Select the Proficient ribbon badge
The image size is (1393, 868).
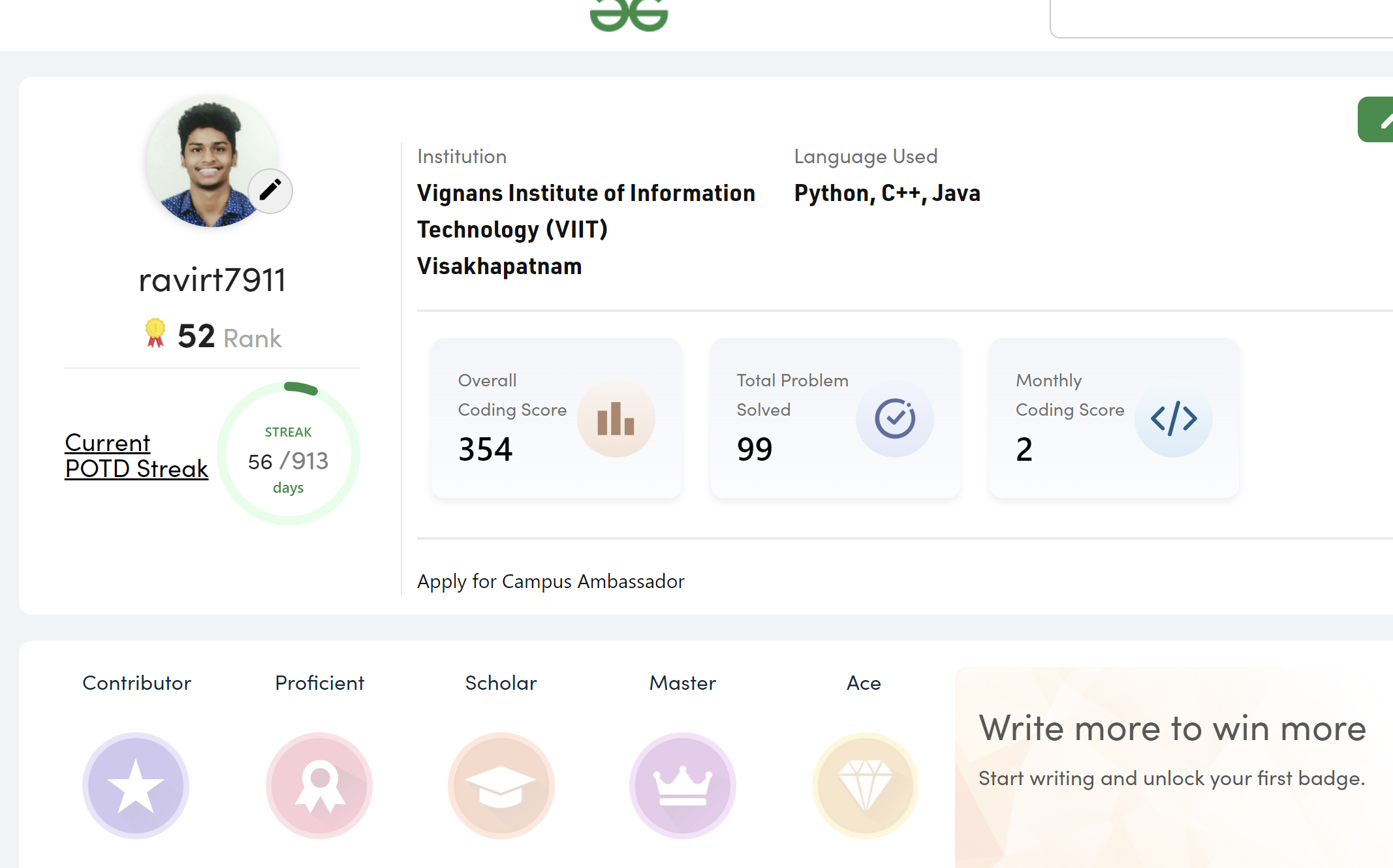click(x=319, y=786)
